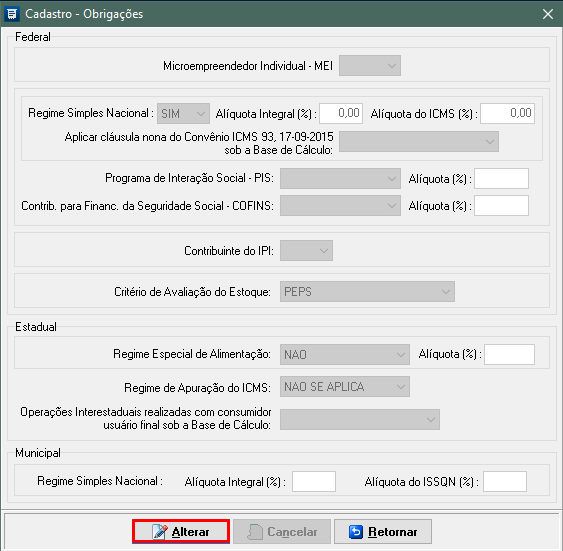
Task: Click the Cancelar page icon
Action: pos(255,532)
